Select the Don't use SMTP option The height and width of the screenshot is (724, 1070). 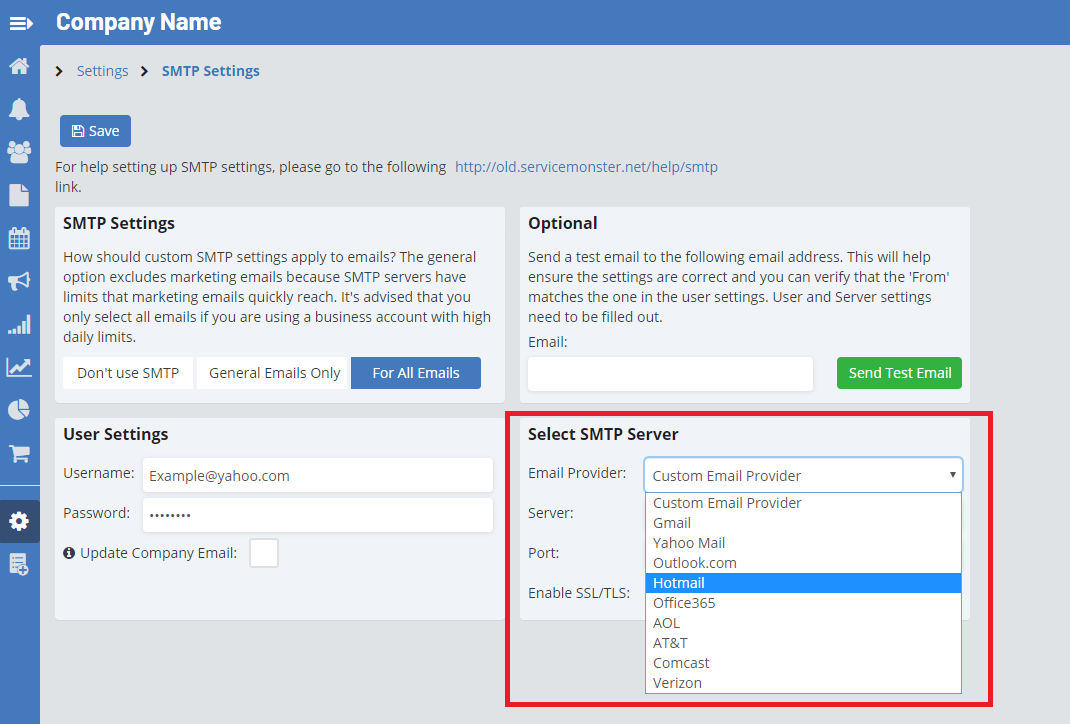tap(127, 373)
